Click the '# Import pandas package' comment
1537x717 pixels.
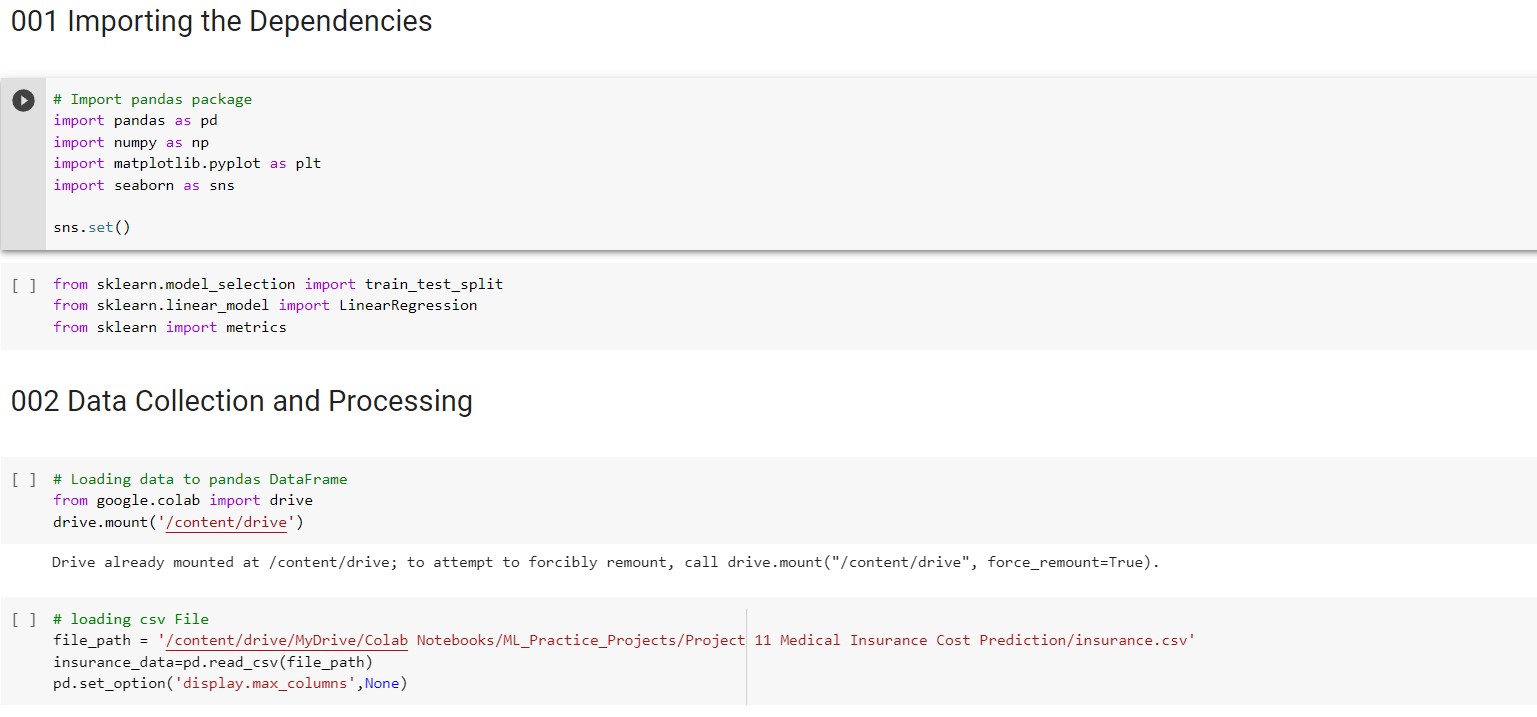tap(150, 98)
